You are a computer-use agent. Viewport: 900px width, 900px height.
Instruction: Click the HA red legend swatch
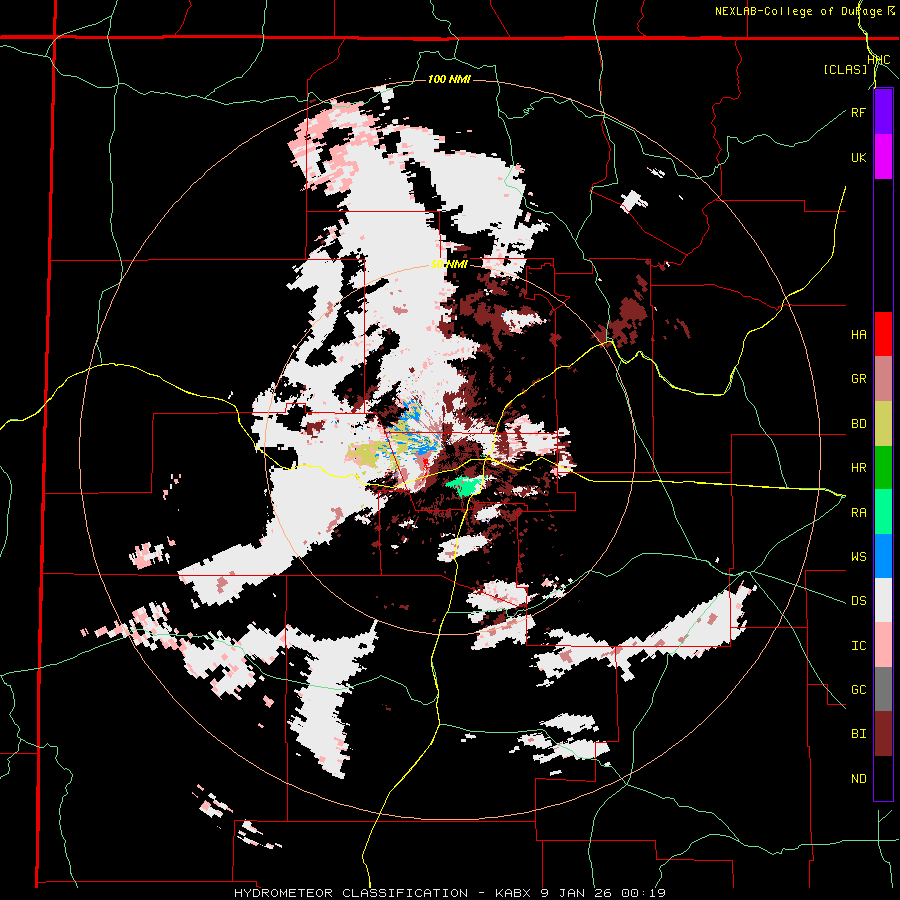point(883,334)
